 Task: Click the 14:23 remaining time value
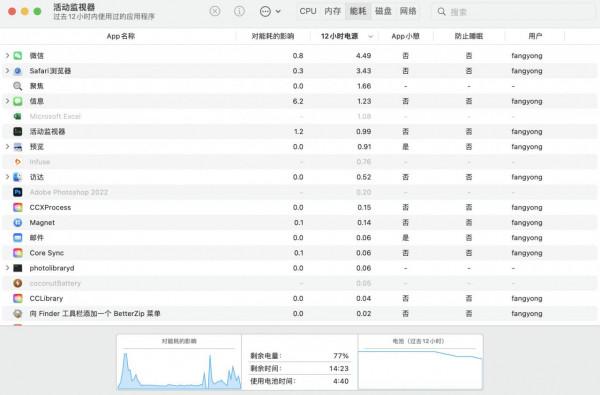point(339,368)
